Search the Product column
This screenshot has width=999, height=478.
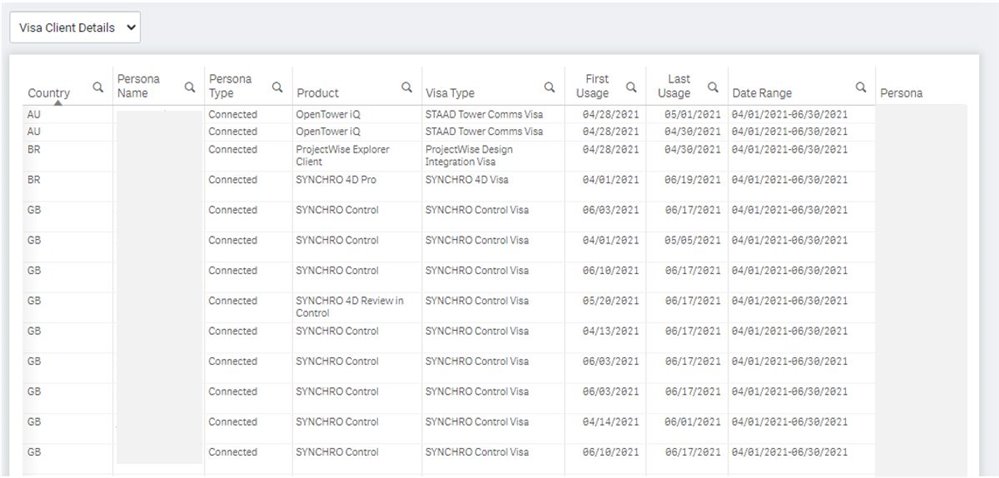pyautogui.click(x=406, y=87)
